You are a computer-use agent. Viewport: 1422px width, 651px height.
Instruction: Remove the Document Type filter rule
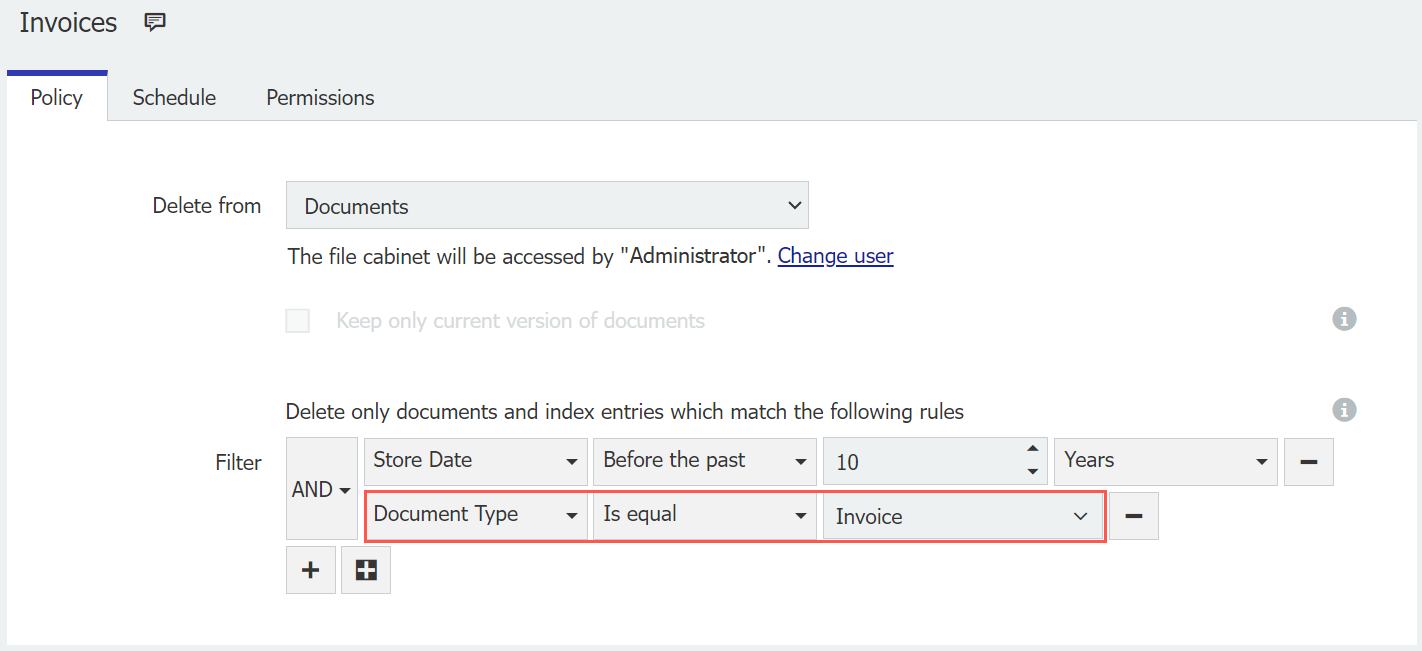[x=1133, y=515]
